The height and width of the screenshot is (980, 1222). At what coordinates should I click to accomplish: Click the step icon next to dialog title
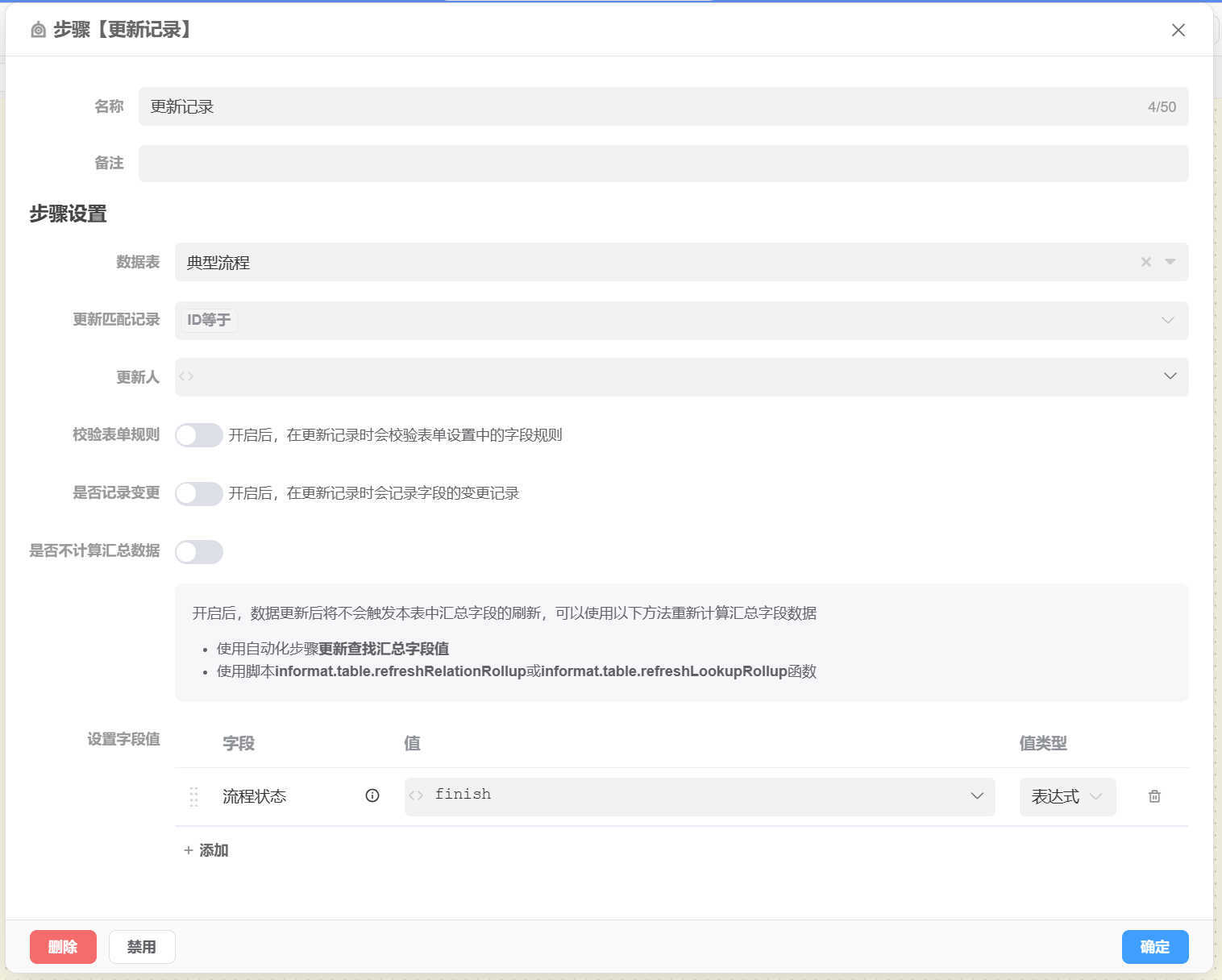[x=38, y=31]
